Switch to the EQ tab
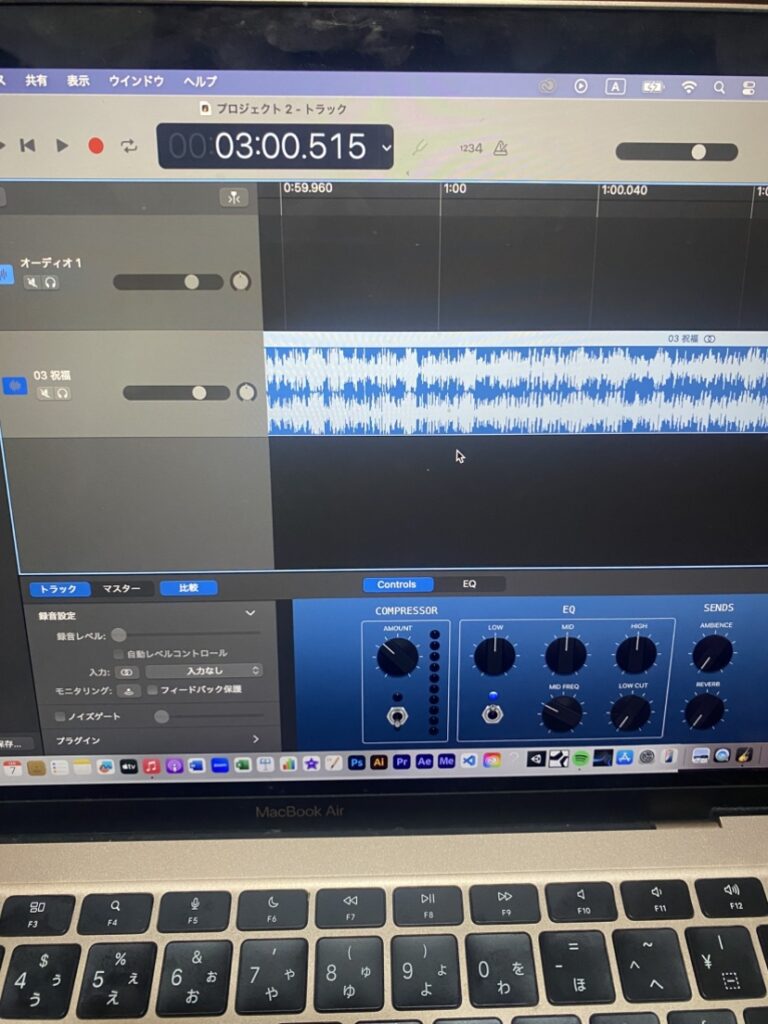Viewport: 768px width, 1024px height. pyautogui.click(x=469, y=584)
